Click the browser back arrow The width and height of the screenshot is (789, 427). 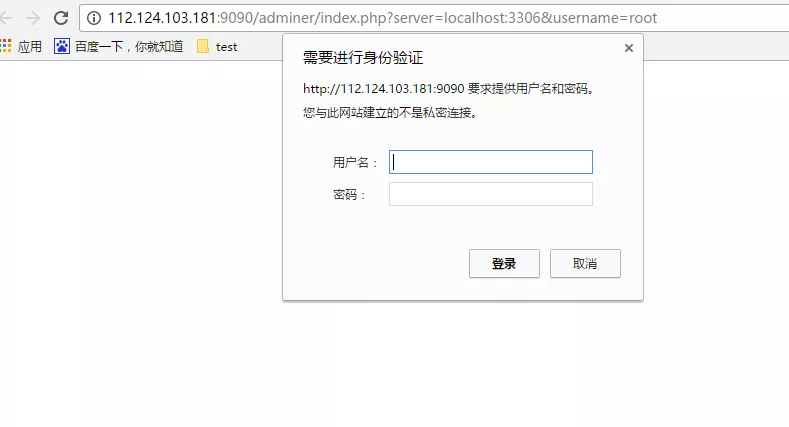(6, 18)
